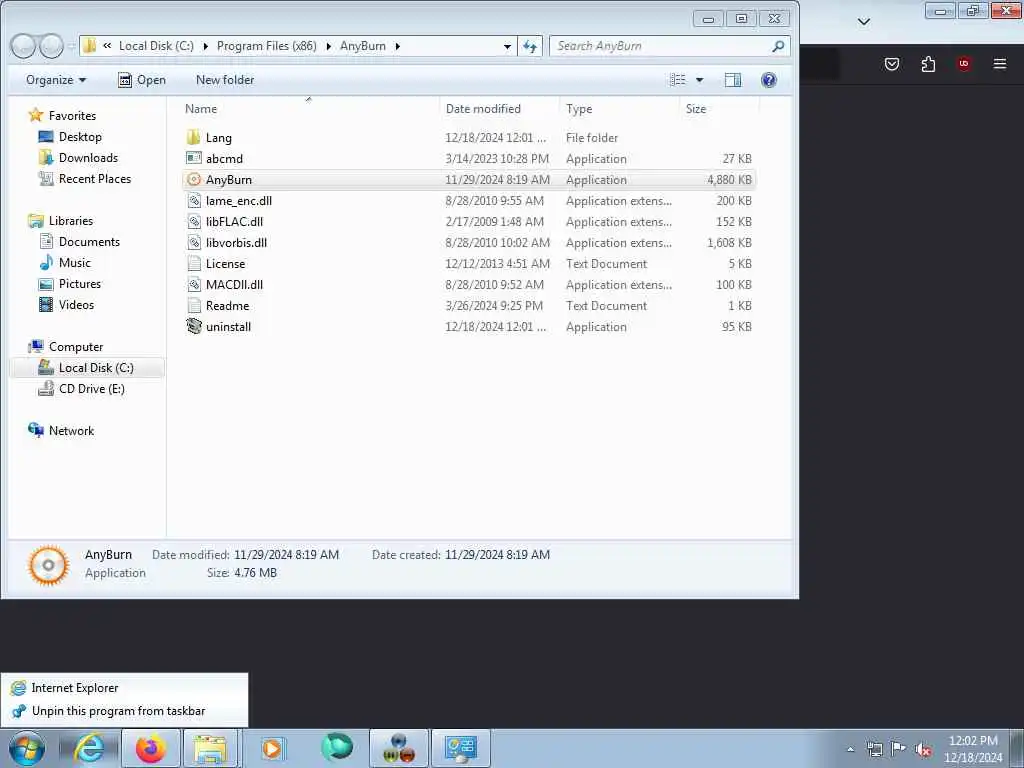Navigate to Local Disk (C:) breadcrumb

click(x=156, y=46)
